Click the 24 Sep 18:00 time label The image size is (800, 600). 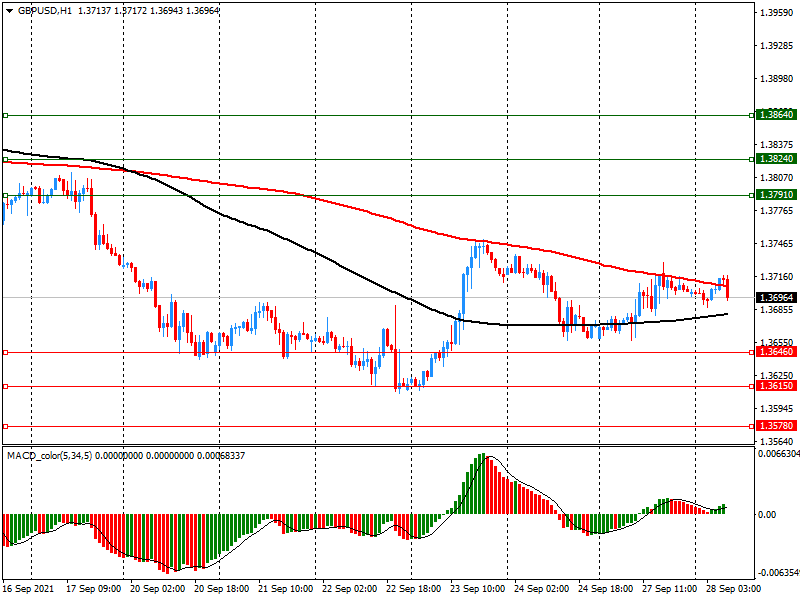tap(606, 589)
